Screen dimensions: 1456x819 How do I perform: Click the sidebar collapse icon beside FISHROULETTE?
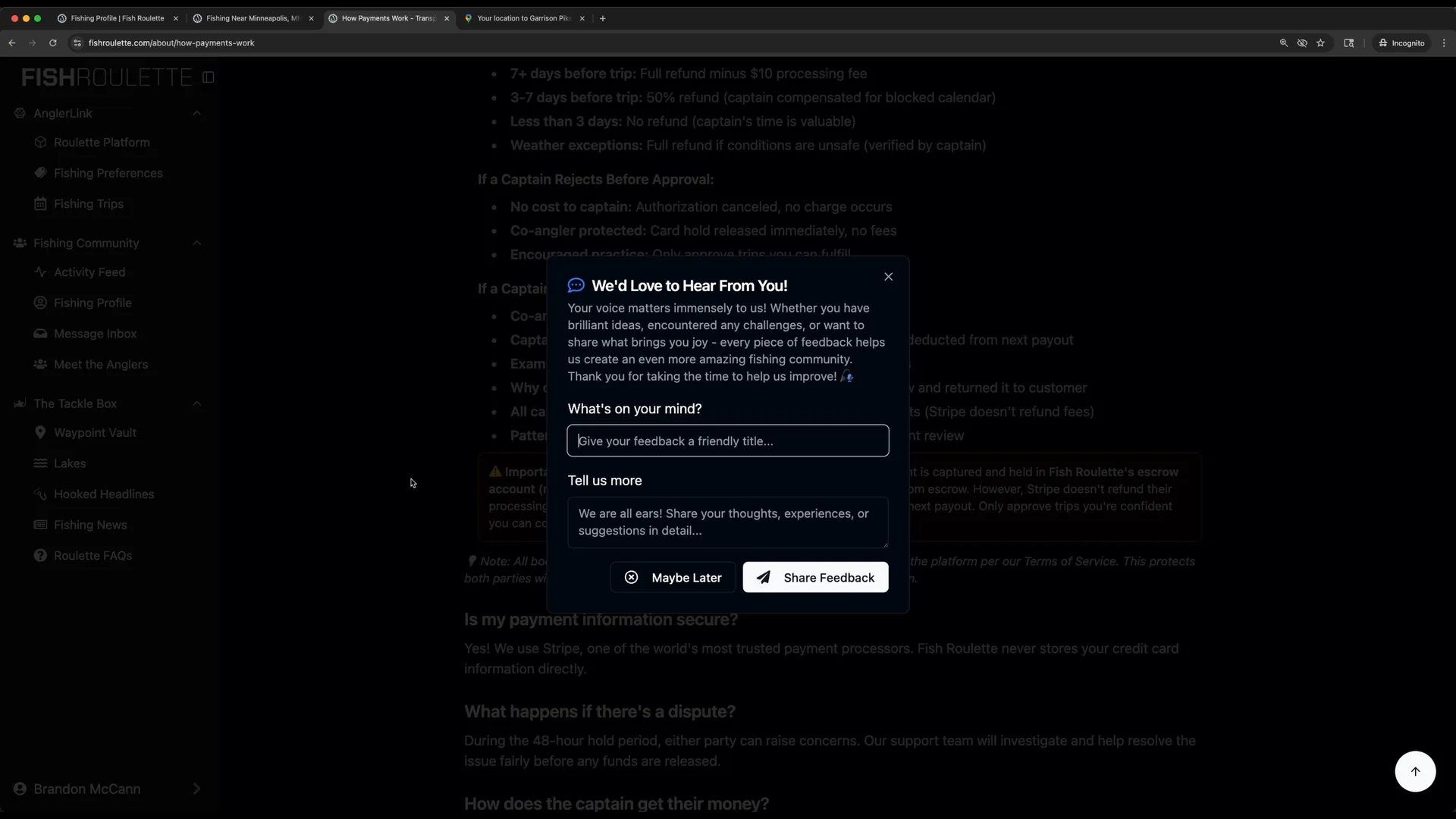pos(209,77)
